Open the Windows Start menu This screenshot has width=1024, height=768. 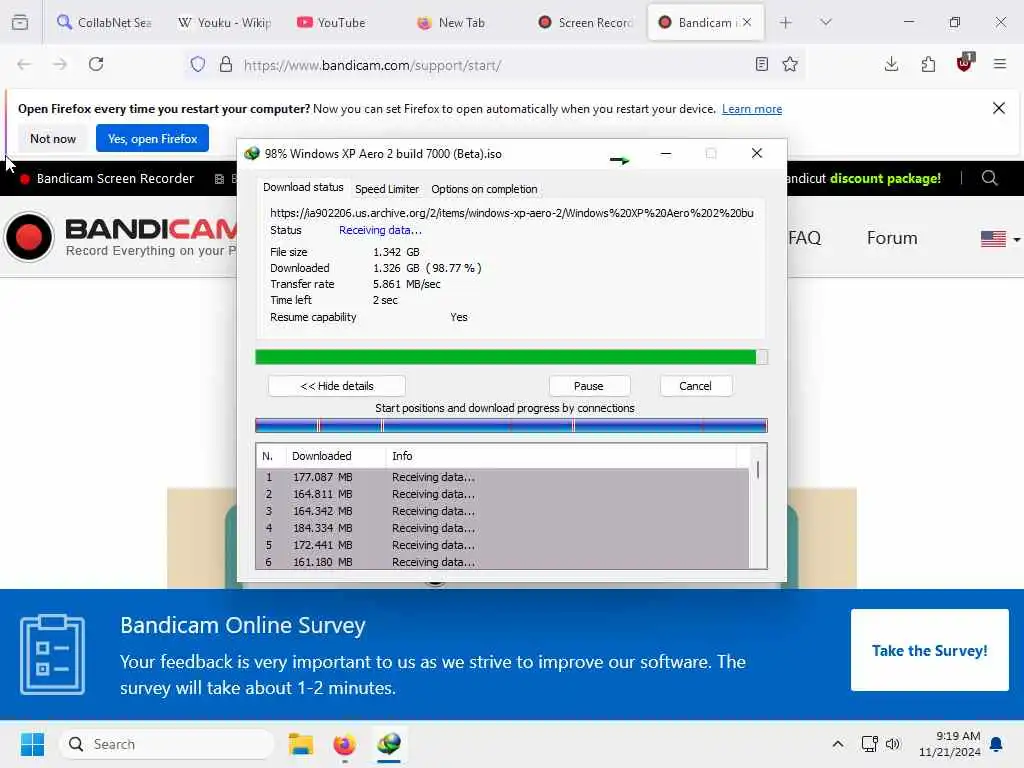32,744
